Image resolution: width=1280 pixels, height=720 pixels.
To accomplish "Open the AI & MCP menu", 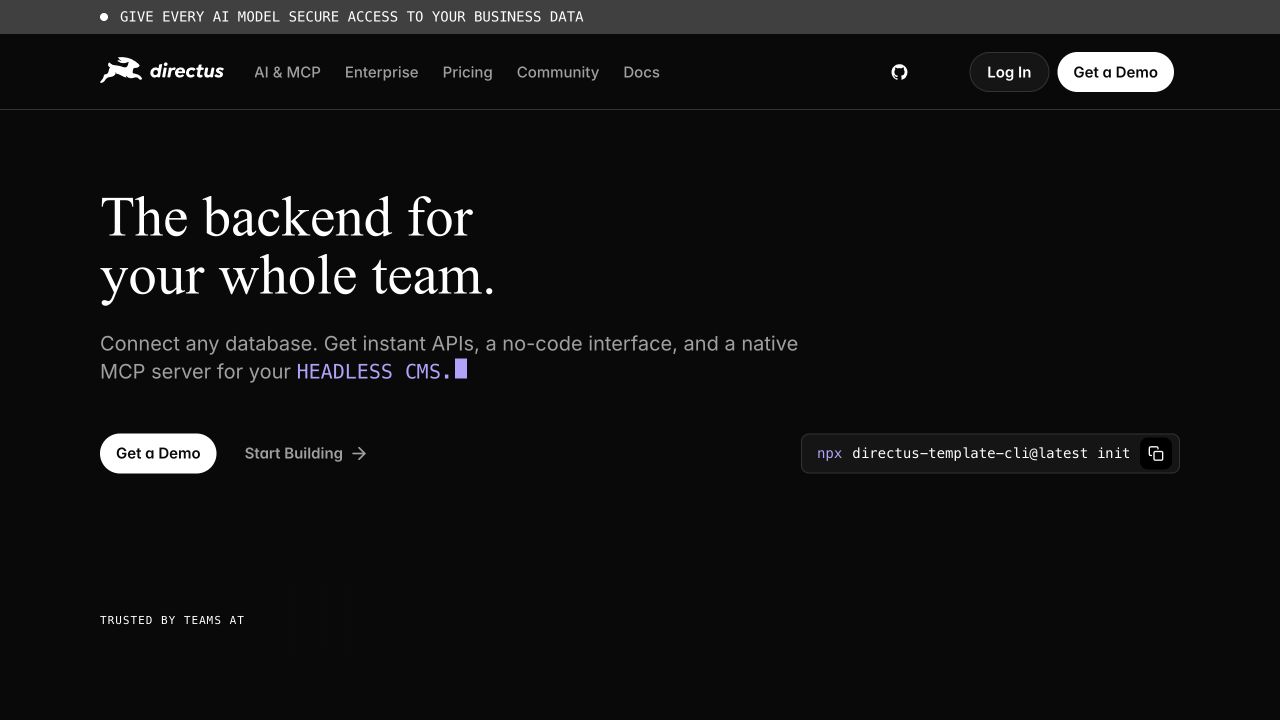I will 287,72.
